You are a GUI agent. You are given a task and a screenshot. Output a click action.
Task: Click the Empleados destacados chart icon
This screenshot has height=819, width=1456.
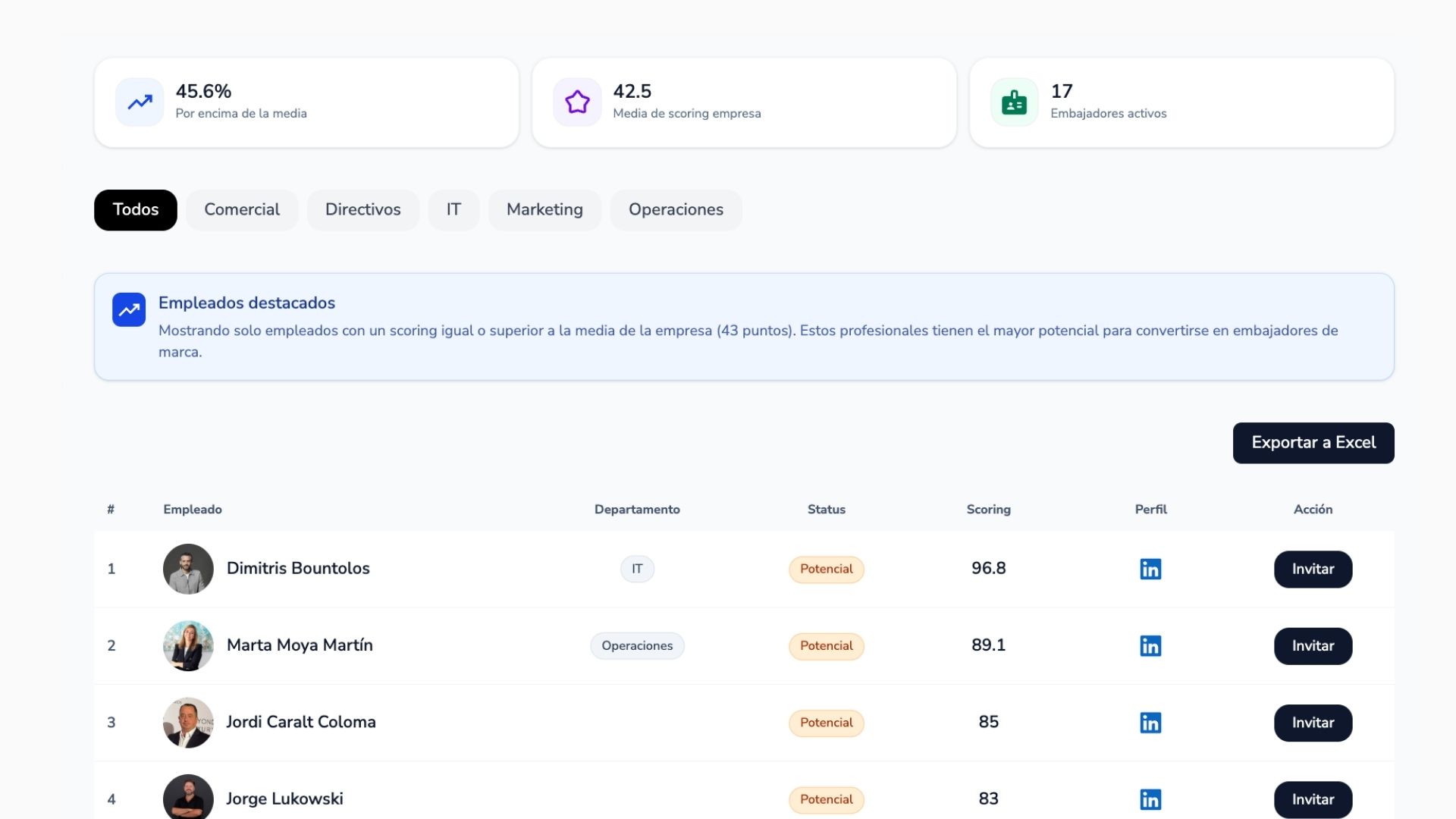tap(129, 309)
